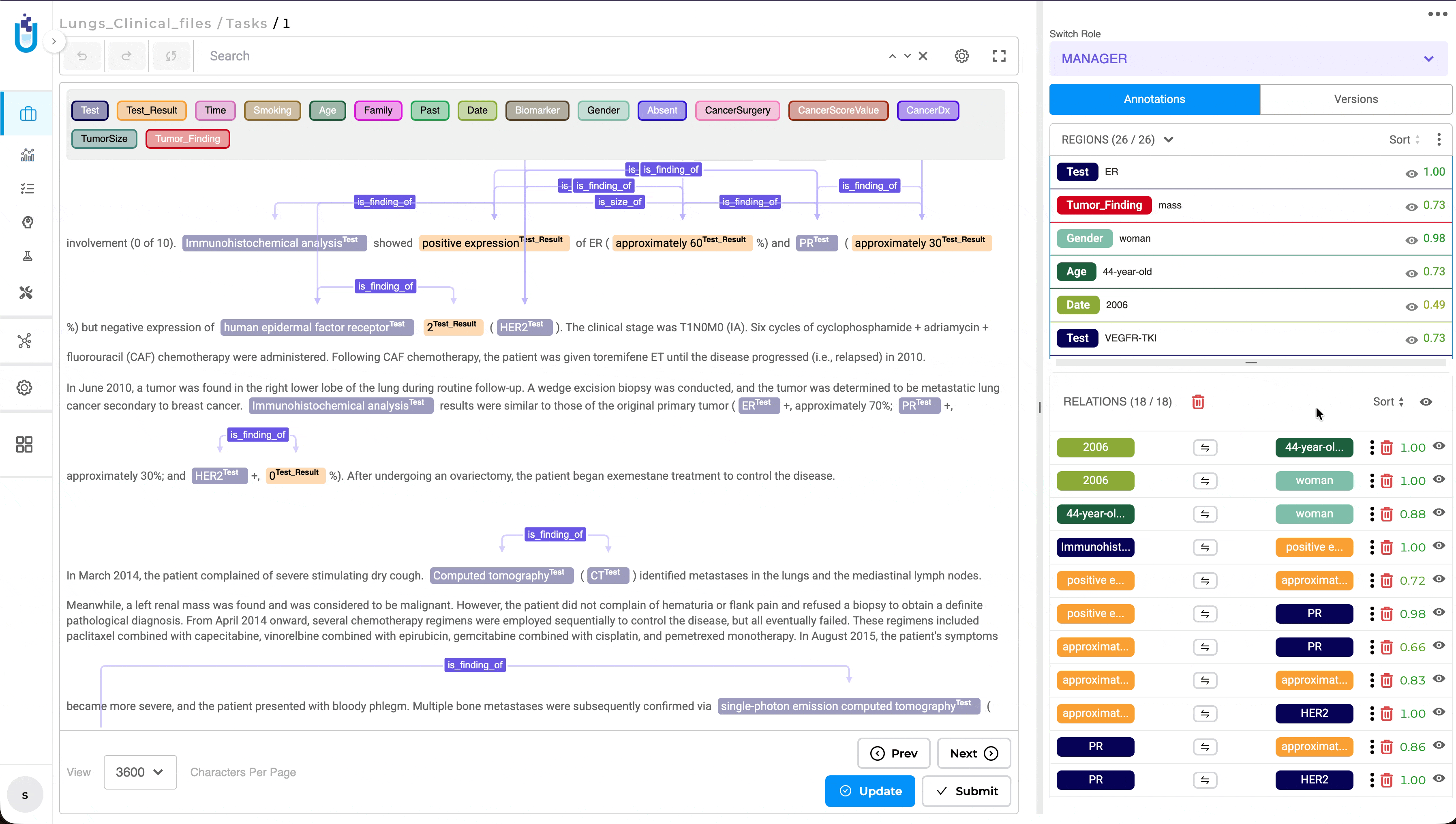Open the sidebar settings gear icon
1456x824 pixels.
pyautogui.click(x=24, y=388)
